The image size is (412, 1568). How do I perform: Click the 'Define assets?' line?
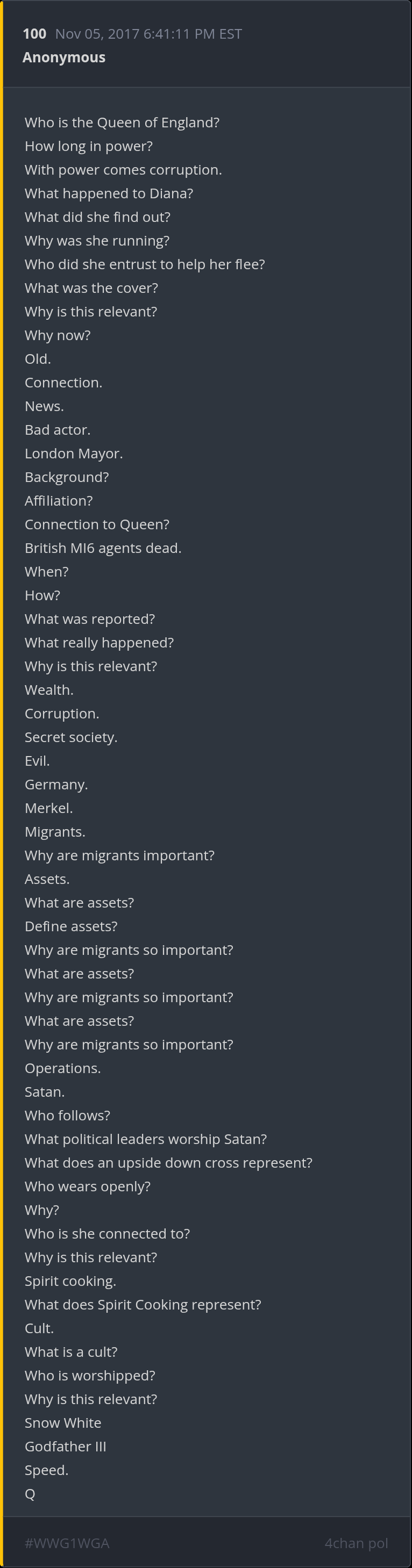[x=70, y=926]
